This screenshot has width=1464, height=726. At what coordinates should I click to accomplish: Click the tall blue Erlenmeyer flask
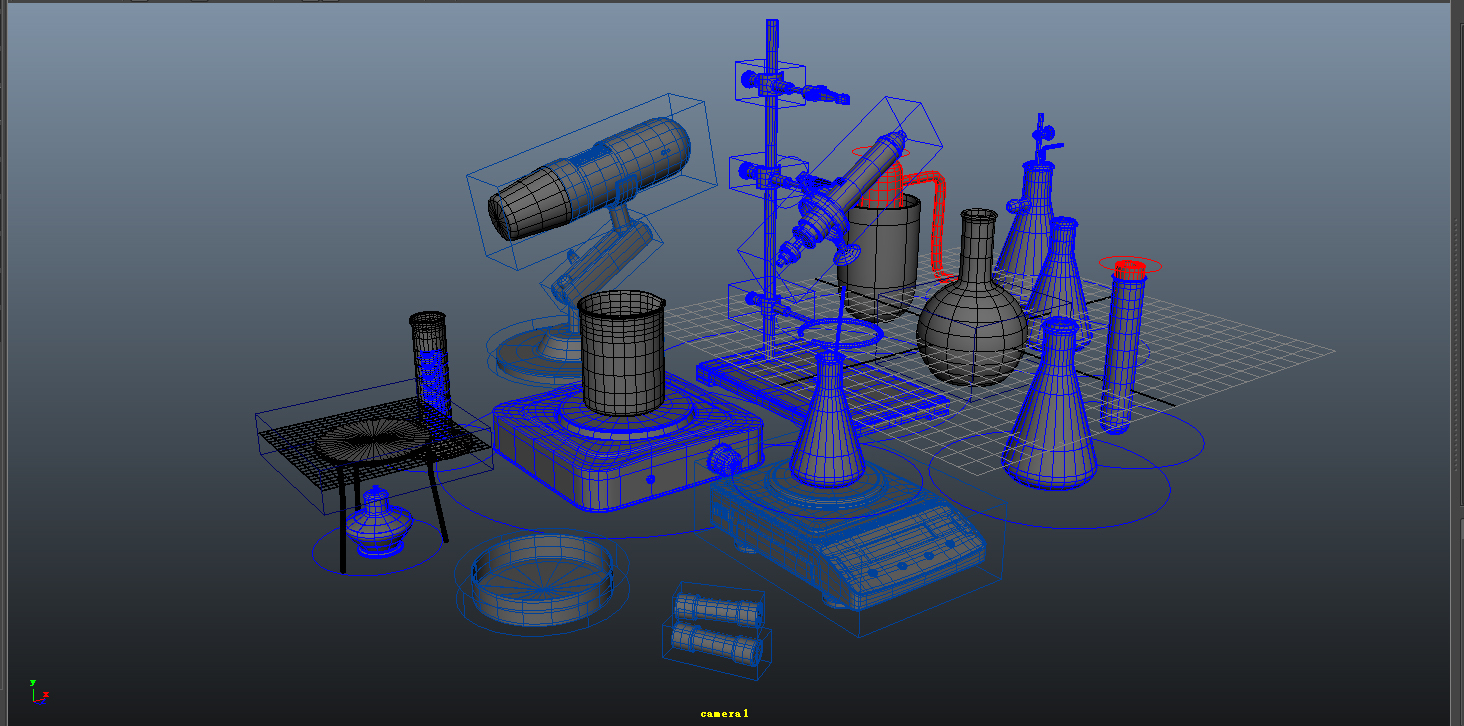tap(1065, 290)
